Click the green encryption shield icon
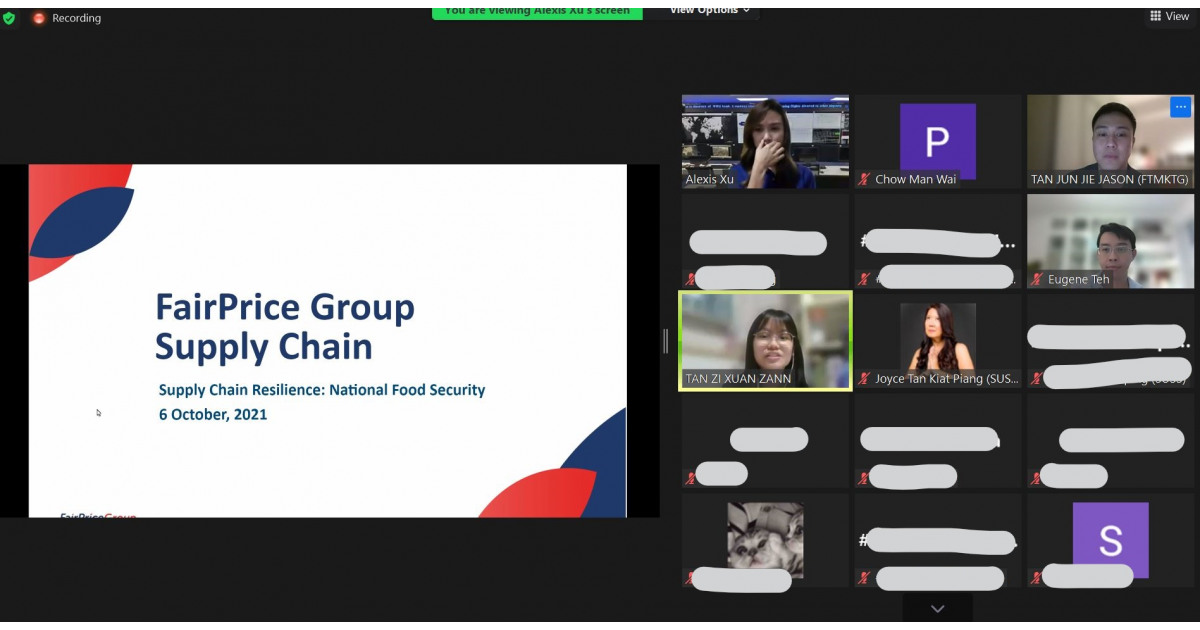This screenshot has width=1200, height=630. click(10, 17)
